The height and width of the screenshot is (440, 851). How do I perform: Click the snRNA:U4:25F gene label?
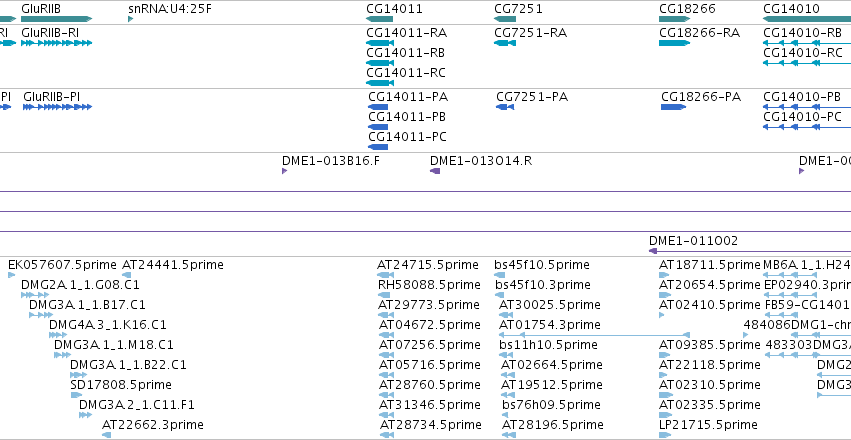point(170,9)
